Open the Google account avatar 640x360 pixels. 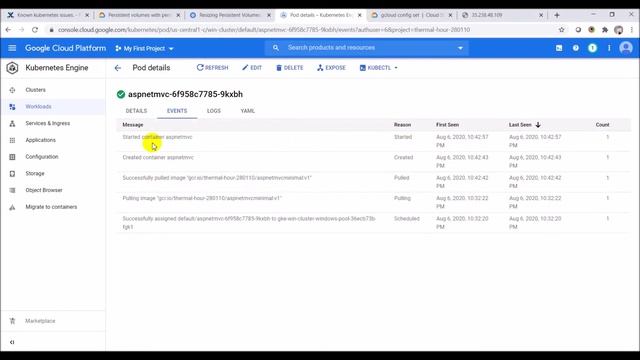pyautogui.click(x=626, y=48)
